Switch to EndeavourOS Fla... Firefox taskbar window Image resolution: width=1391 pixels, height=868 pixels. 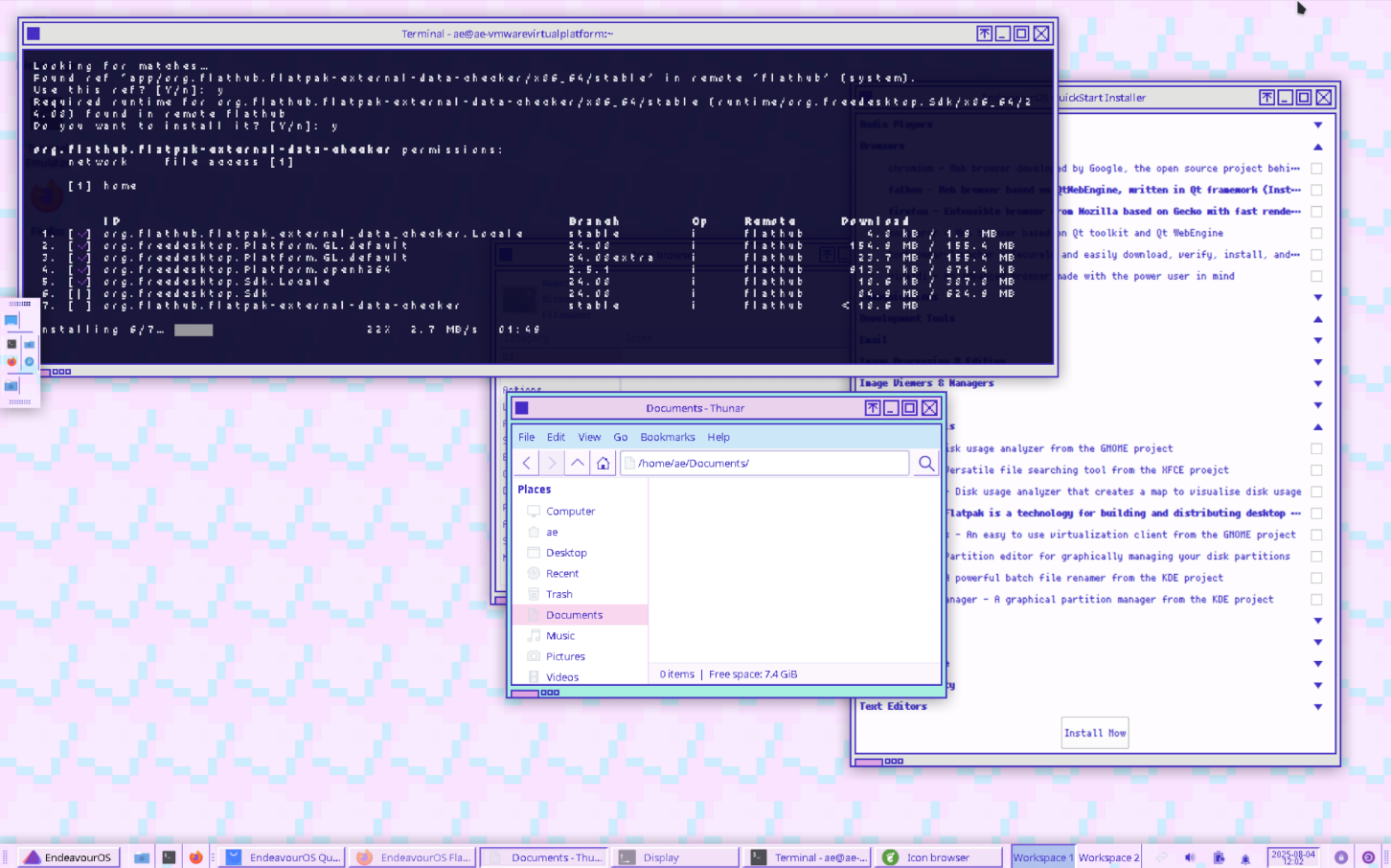click(413, 857)
